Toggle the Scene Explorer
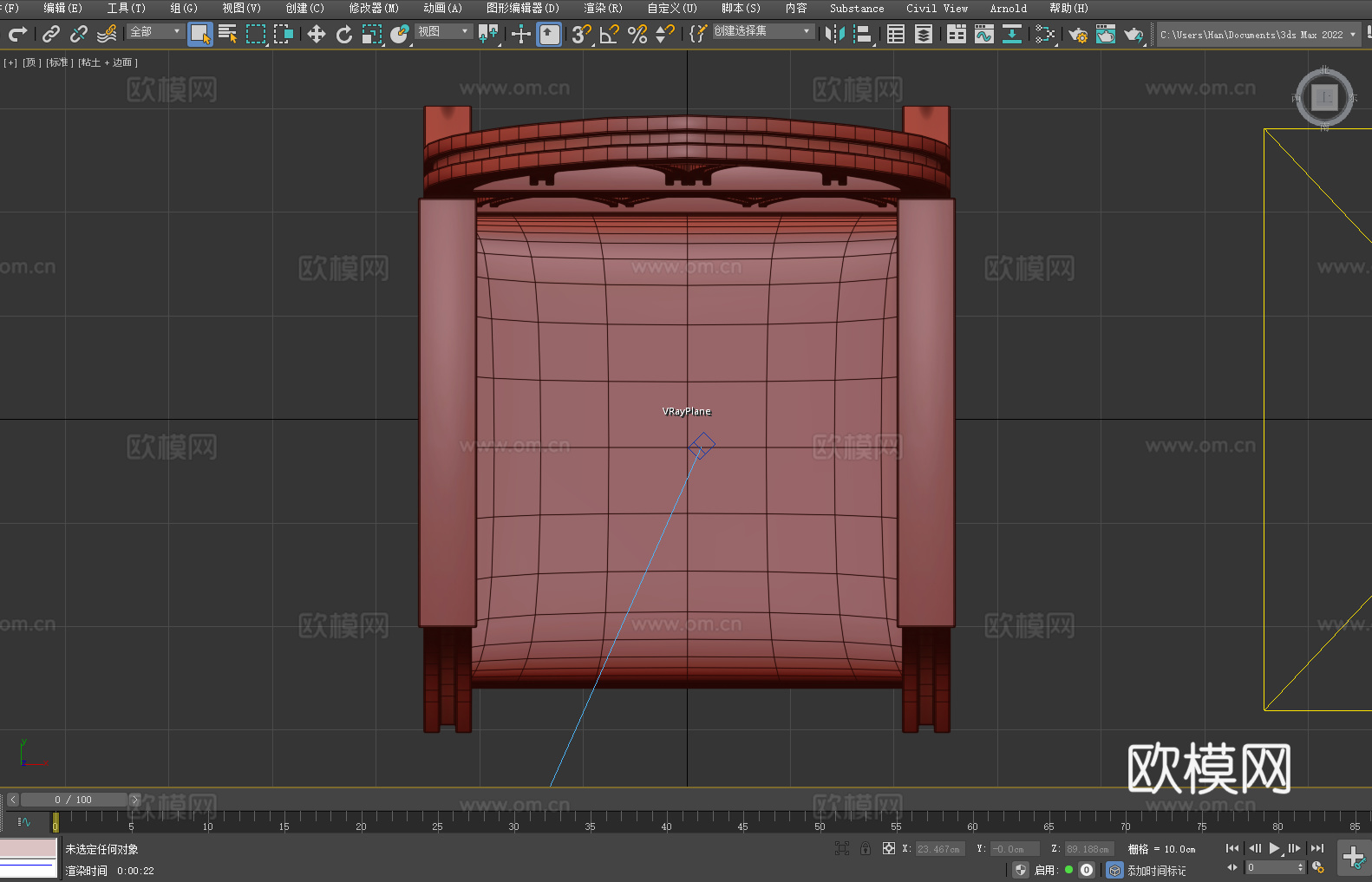The width and height of the screenshot is (1372, 882). pos(896,34)
